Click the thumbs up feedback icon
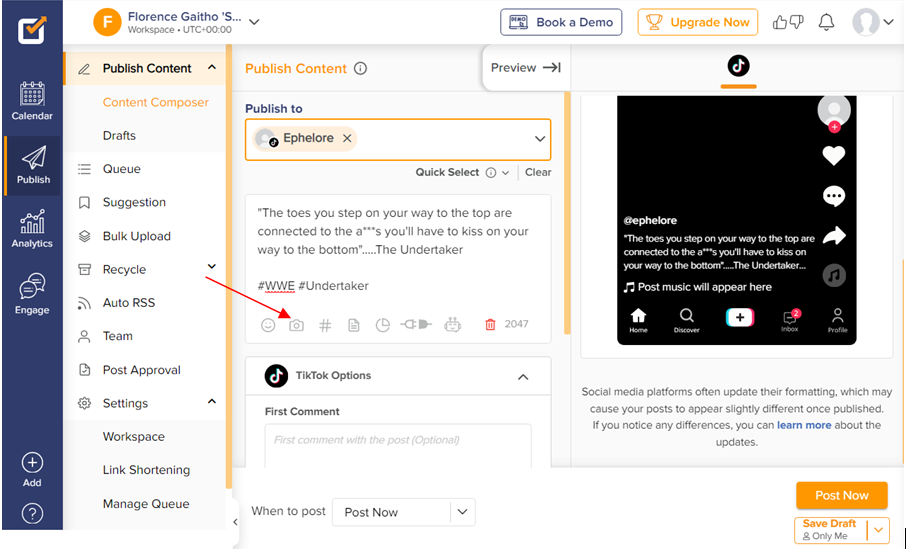906x551 pixels. tap(780, 23)
